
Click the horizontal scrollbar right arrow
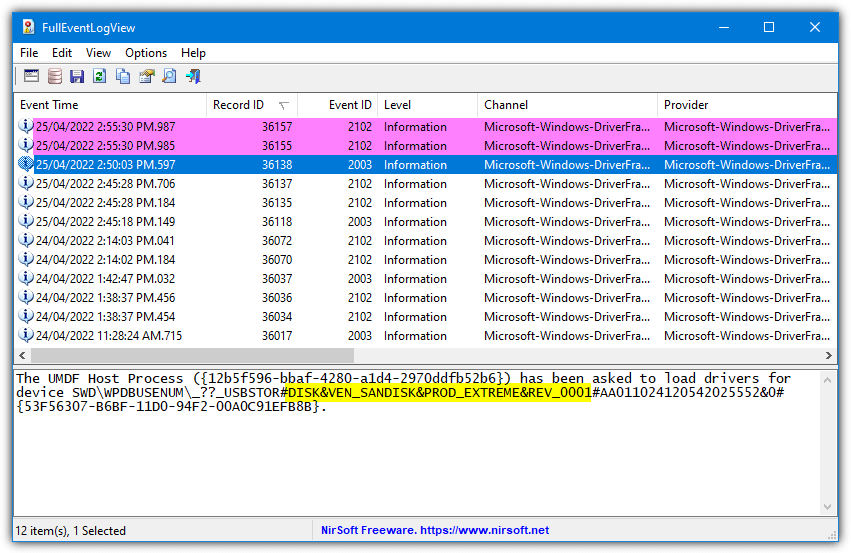pos(828,355)
